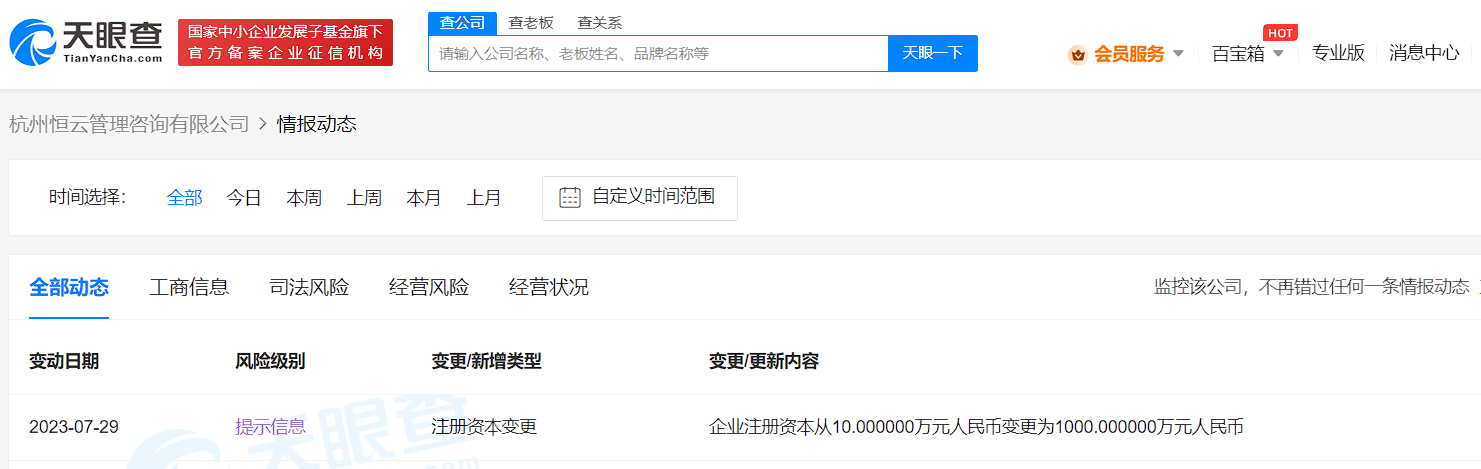Screen dimensions: 1481x469
Task: Filter time by 本周
Action: point(304,198)
